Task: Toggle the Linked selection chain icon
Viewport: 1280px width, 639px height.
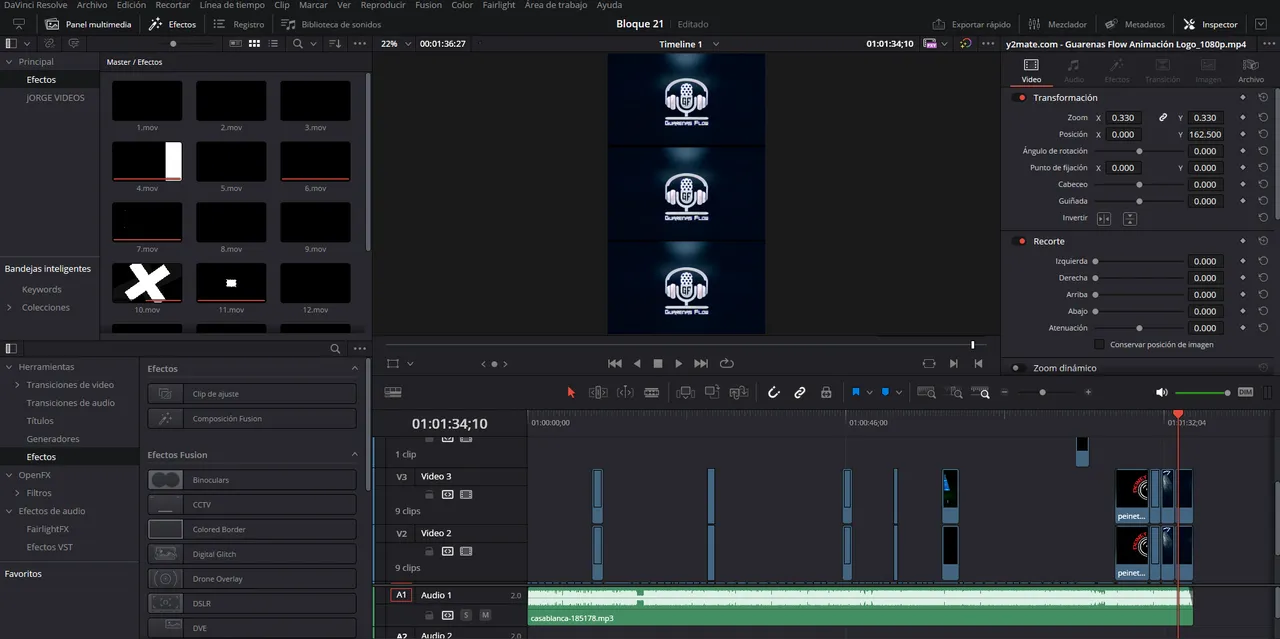Action: point(800,393)
